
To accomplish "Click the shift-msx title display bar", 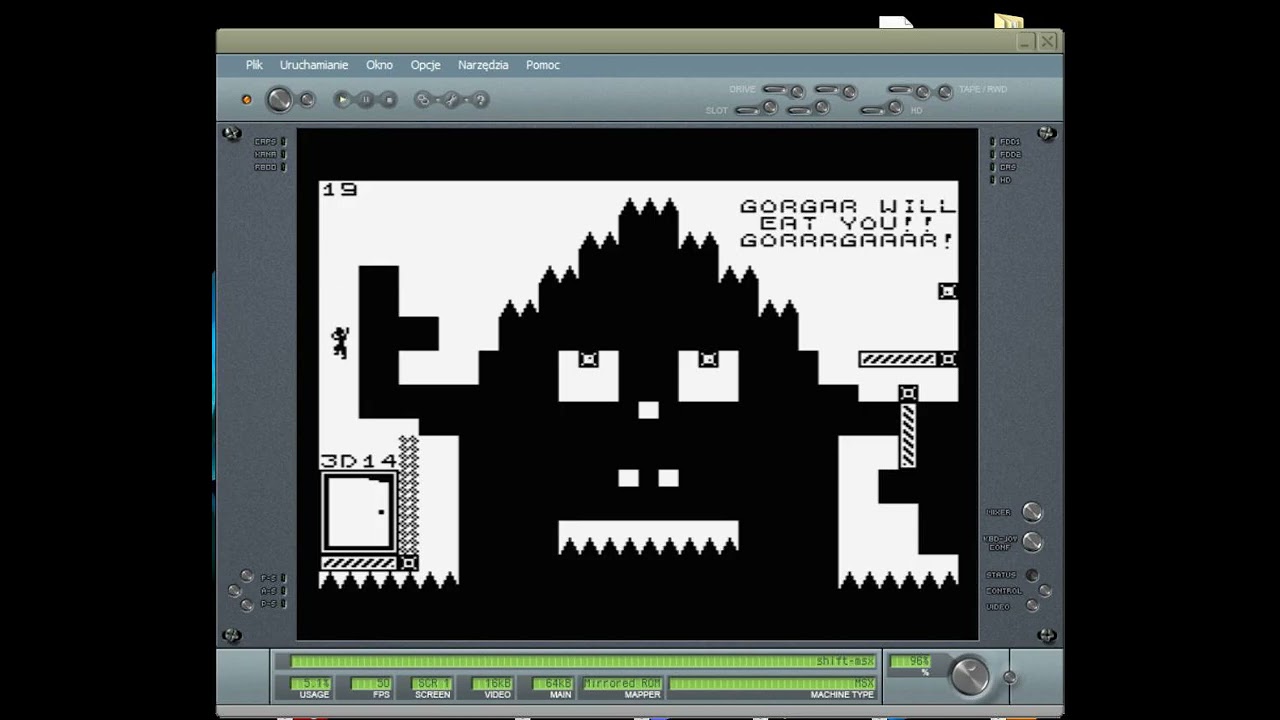I will coord(582,662).
